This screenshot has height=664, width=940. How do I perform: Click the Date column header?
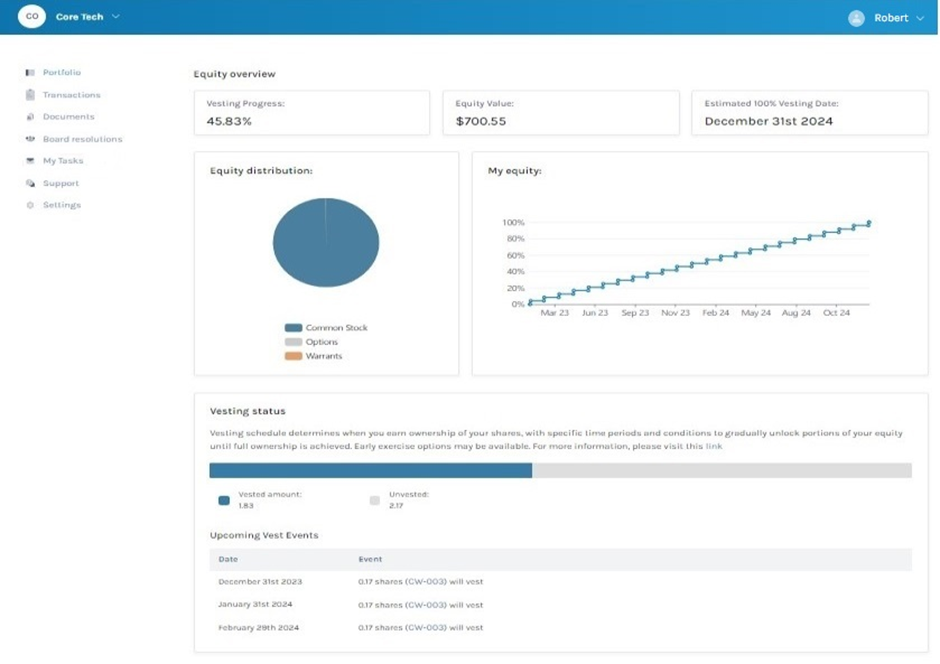point(228,559)
